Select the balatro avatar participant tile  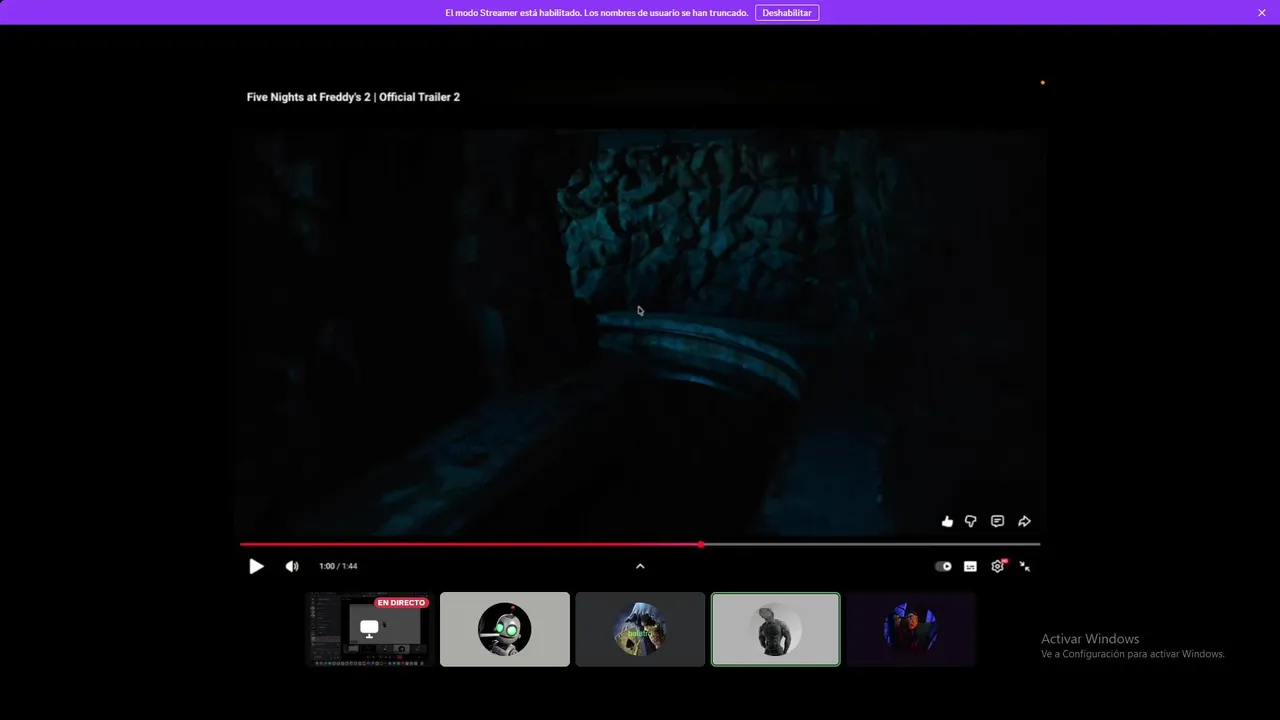point(640,629)
